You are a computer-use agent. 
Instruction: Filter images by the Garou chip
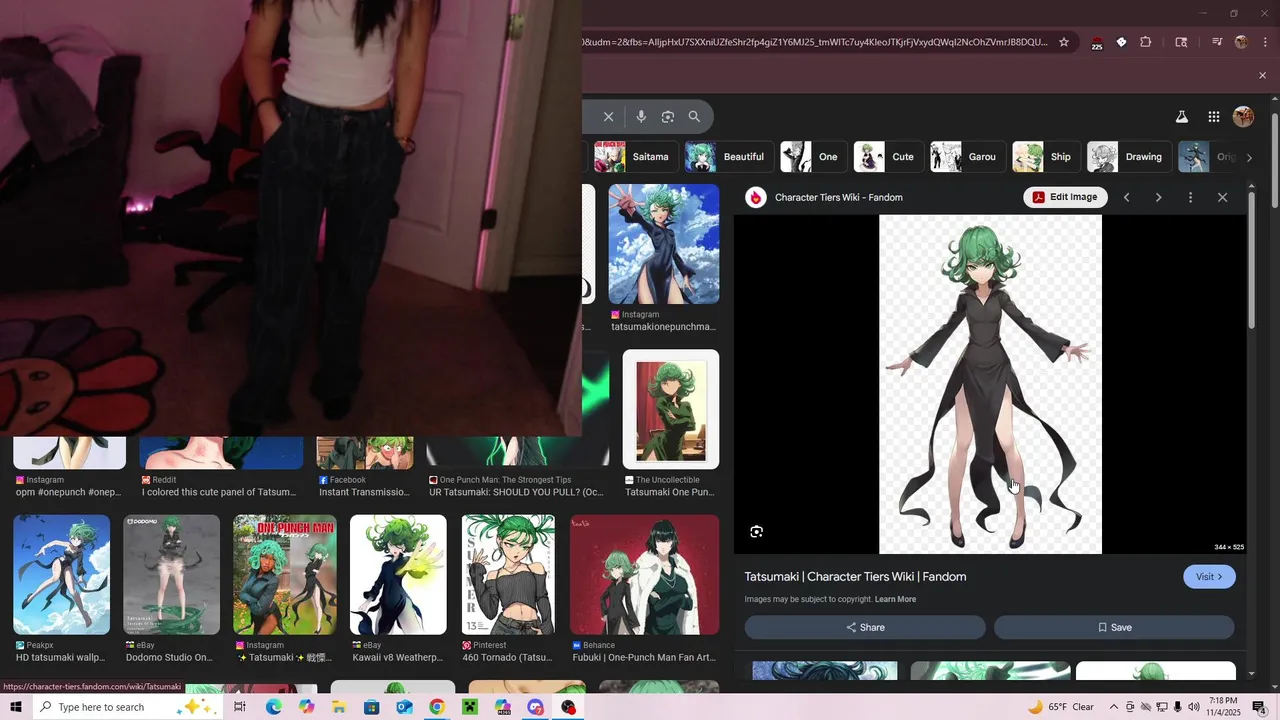[966, 157]
